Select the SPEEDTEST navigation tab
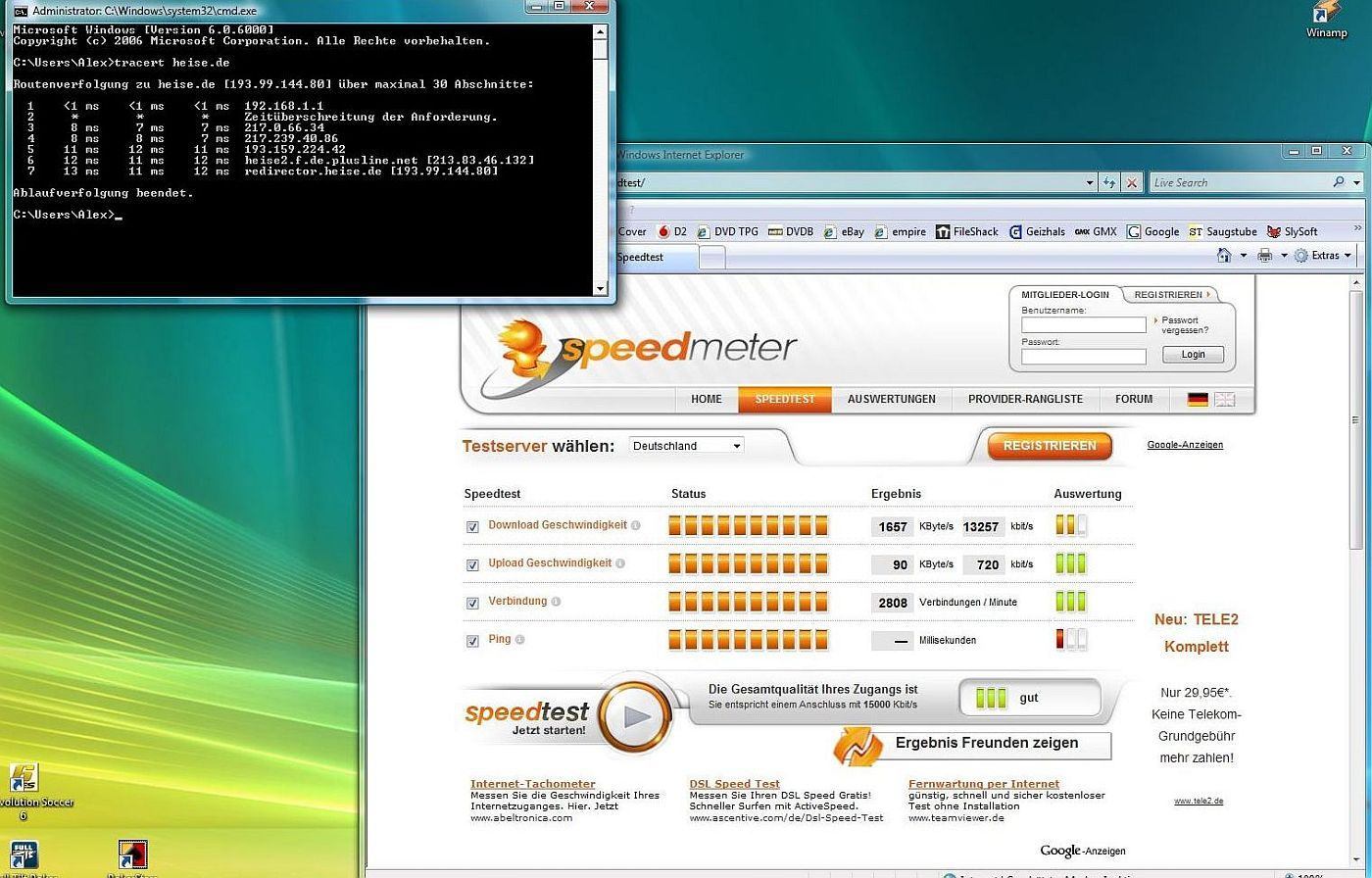The image size is (1372, 878). tap(785, 400)
